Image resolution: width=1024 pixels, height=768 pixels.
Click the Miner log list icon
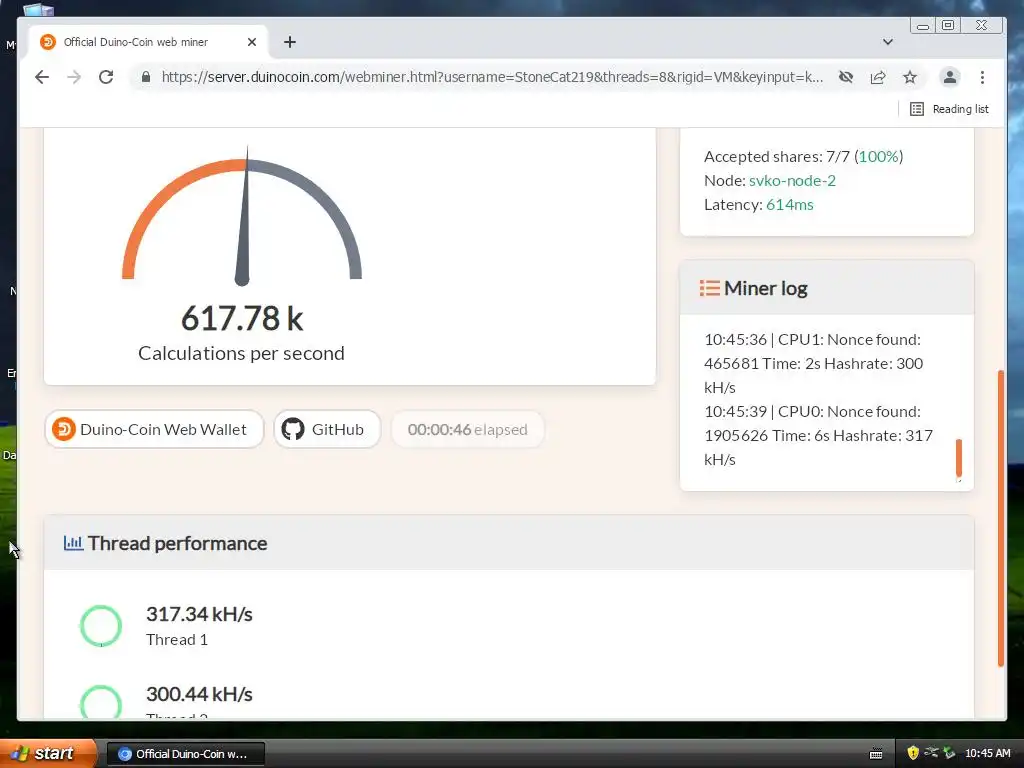709,288
